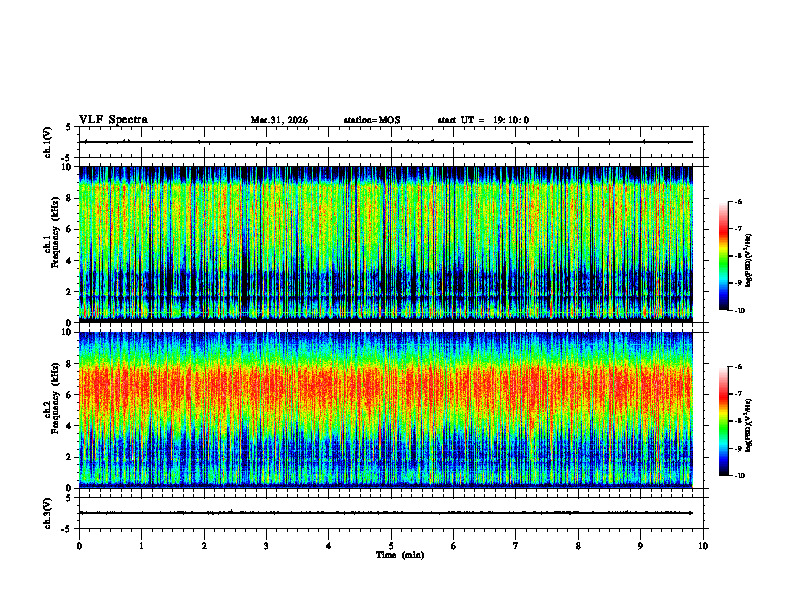Click the 0 minute tick on time axis
Image resolution: width=792 pixels, height=612 pixels.
[79, 546]
